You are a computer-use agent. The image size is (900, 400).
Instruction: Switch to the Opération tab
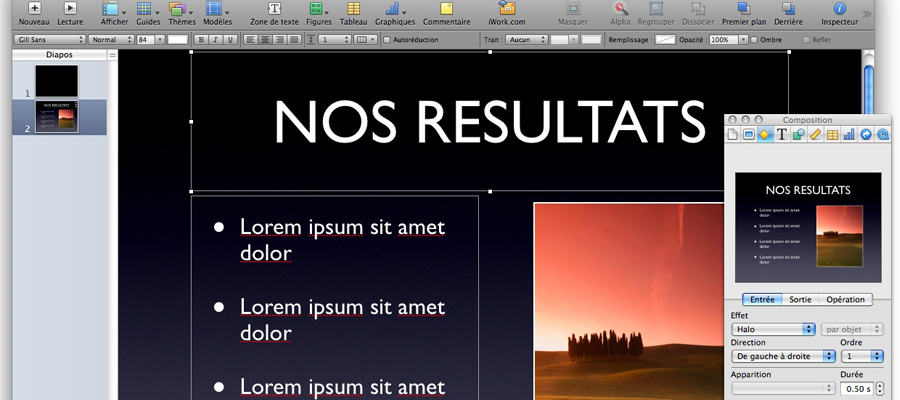[845, 300]
